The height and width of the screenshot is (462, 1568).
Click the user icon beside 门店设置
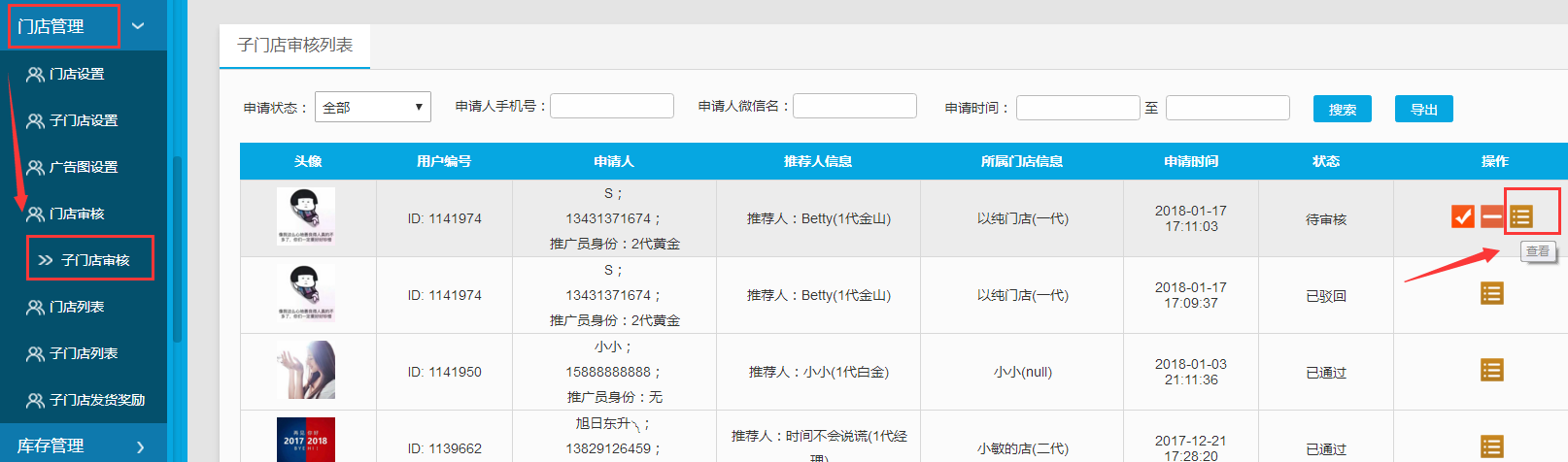coord(35,74)
